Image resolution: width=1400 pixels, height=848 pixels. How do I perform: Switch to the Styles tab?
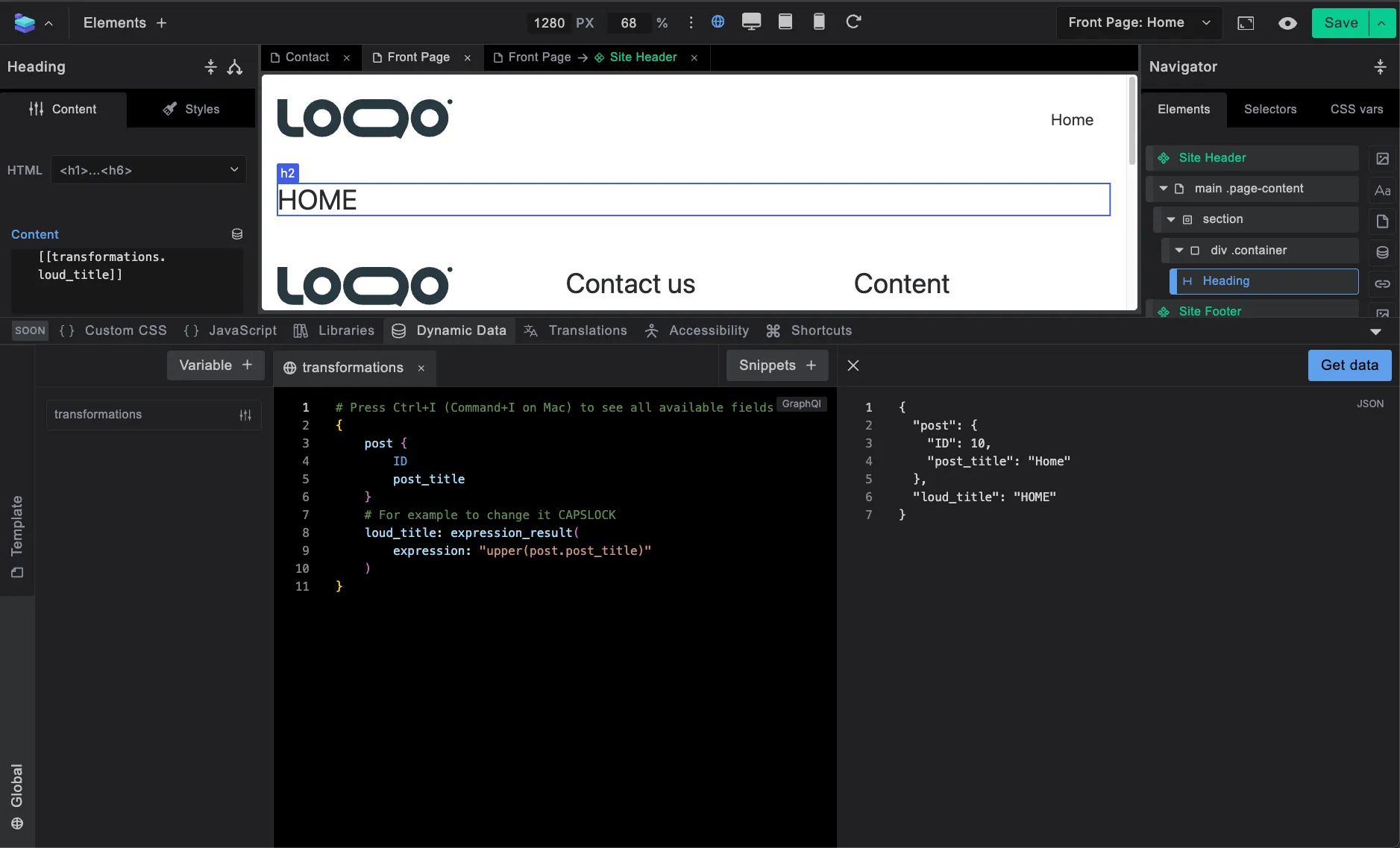(x=191, y=109)
